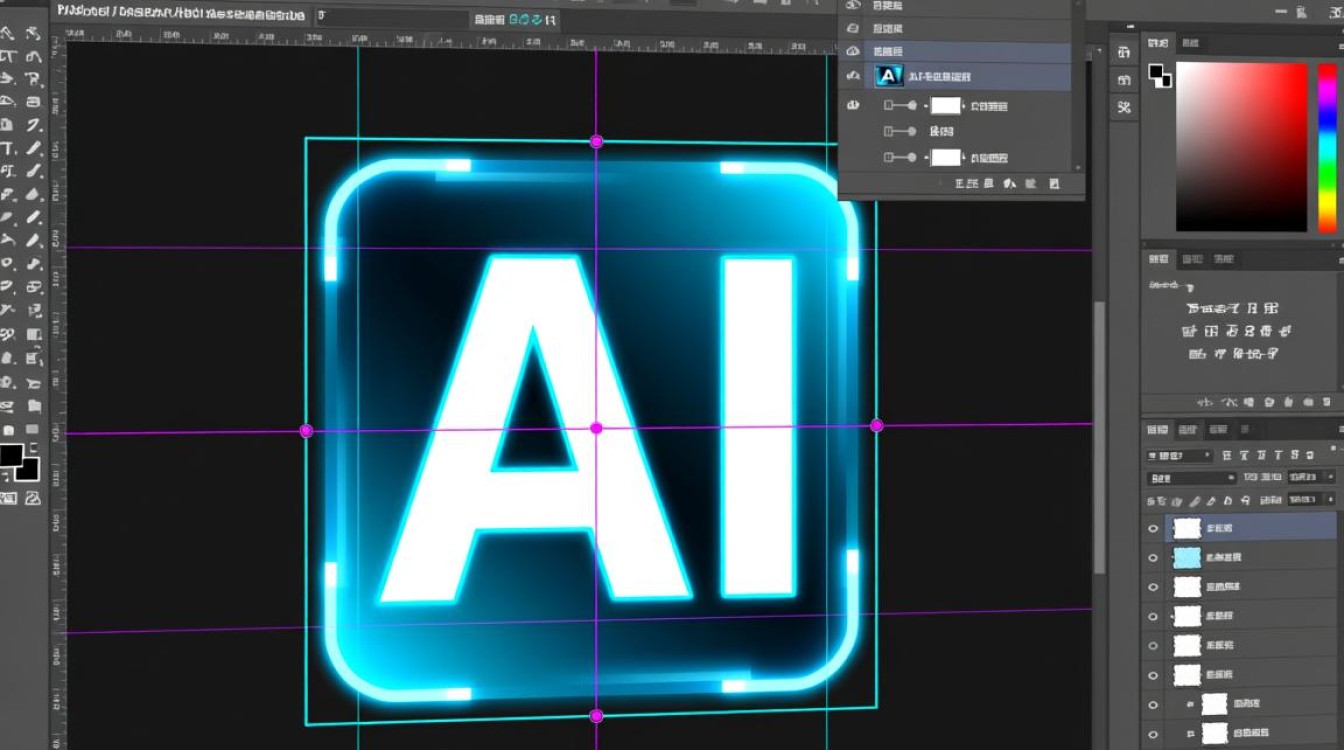The width and height of the screenshot is (1344, 750).
Task: Click the empty input field in the options bar
Action: [x=392, y=17]
